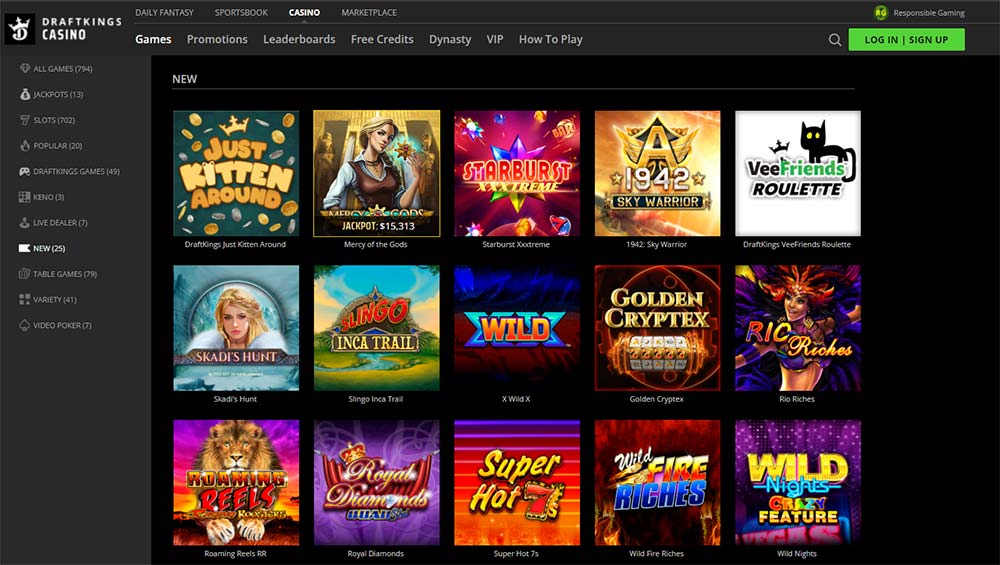This screenshot has height=565, width=1000.
Task: Click the 'Starburst Xxxtreme' caption text
Action: pyautogui.click(x=516, y=244)
